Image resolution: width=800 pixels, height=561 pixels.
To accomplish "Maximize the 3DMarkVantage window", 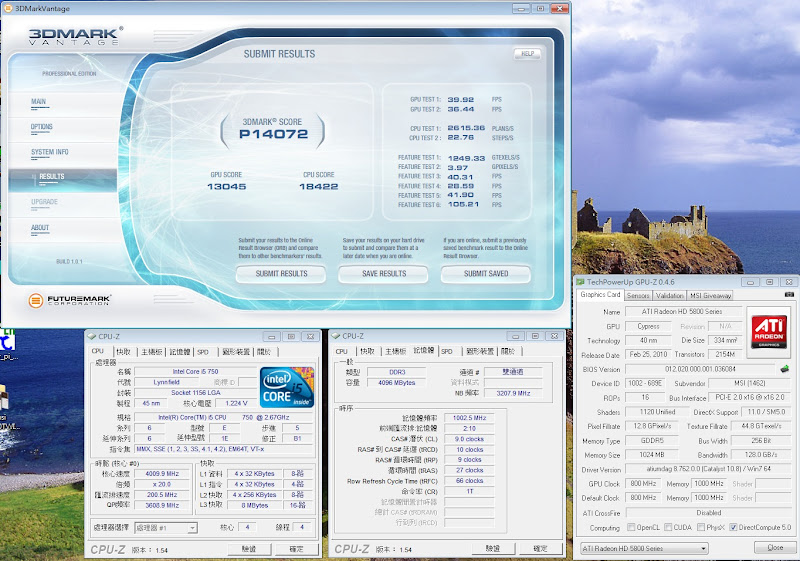I will [540, 8].
